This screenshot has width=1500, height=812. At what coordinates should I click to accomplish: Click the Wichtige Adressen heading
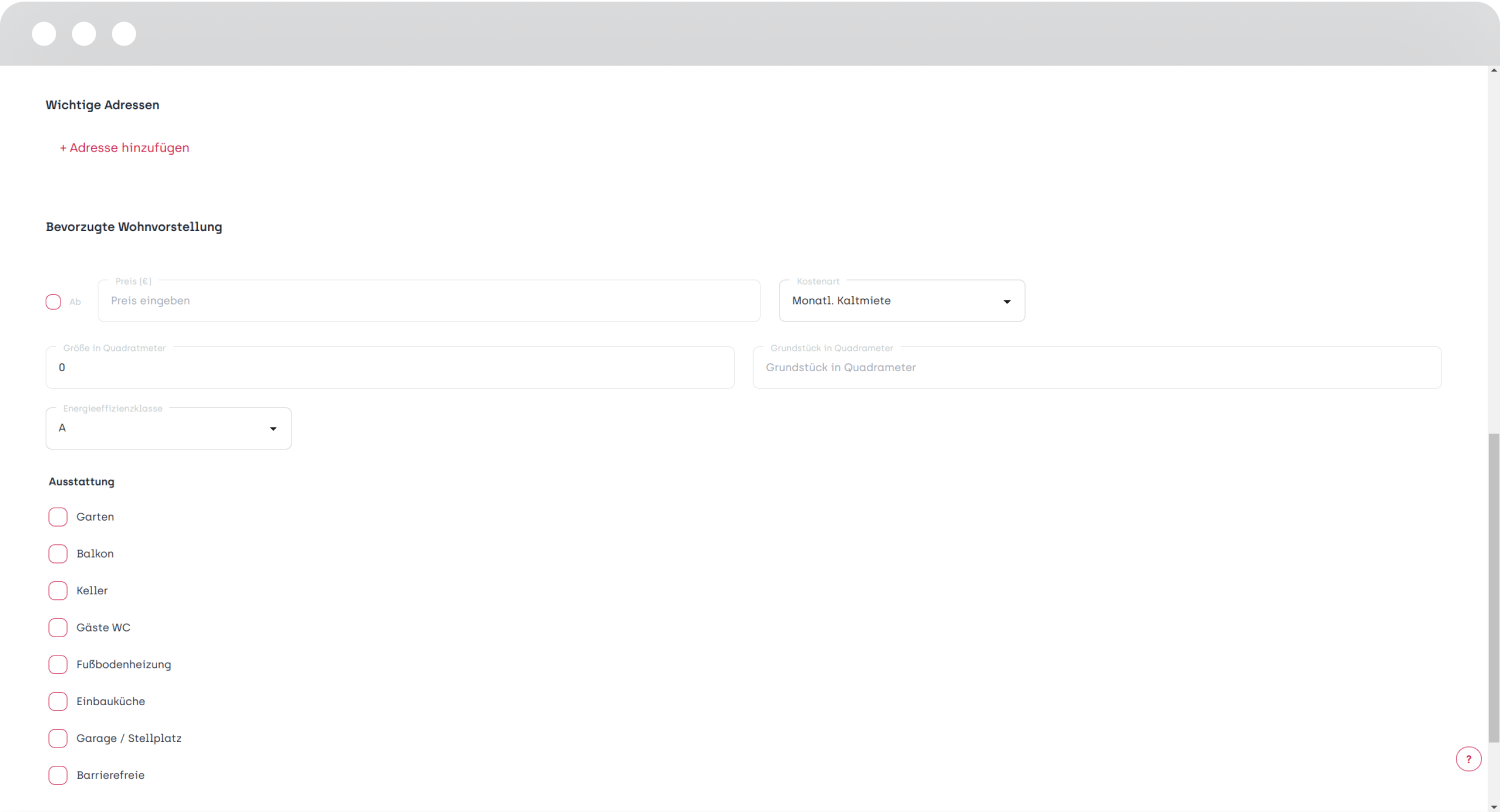pyautogui.click(x=103, y=104)
